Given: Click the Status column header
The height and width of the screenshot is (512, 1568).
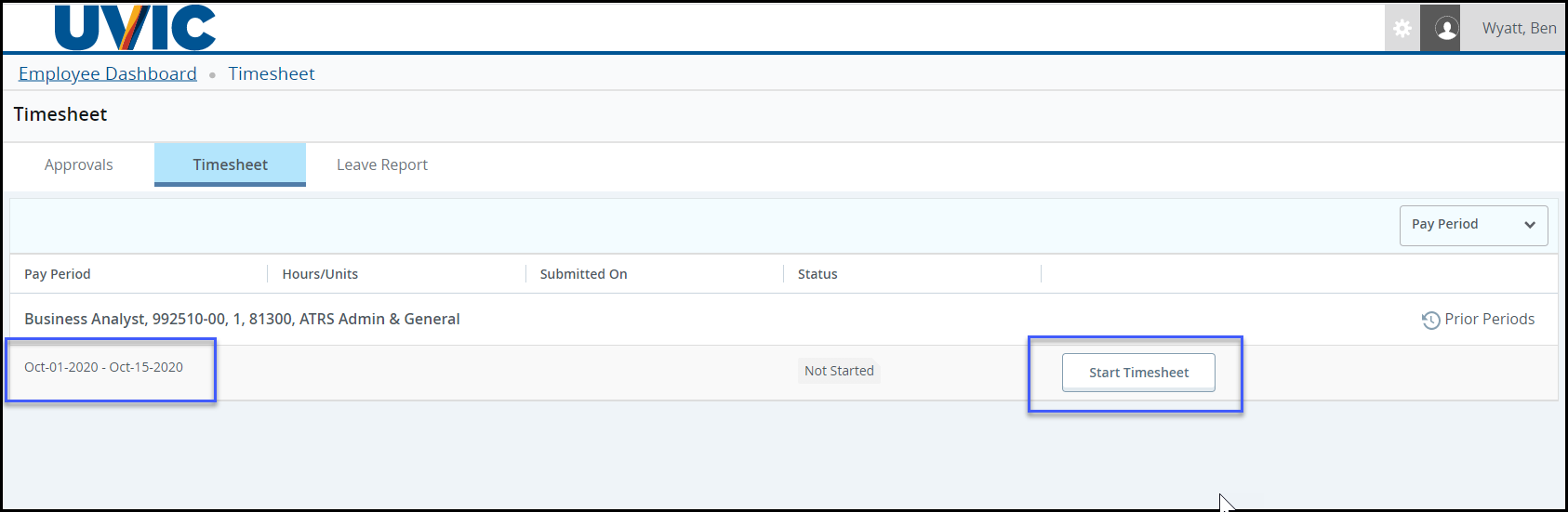Looking at the screenshot, I should click(x=817, y=274).
